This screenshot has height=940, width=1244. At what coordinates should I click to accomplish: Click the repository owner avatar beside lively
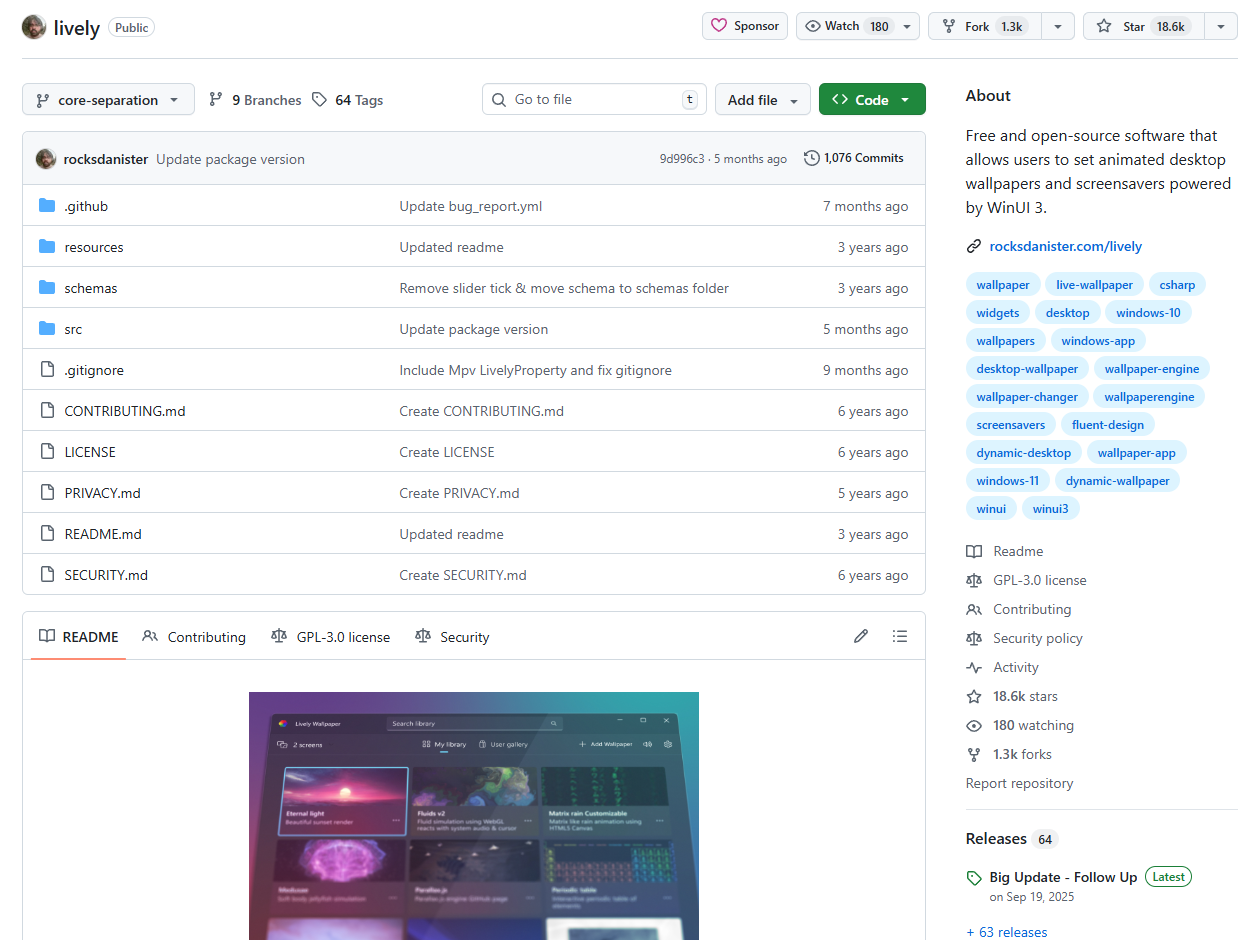pyautogui.click(x=34, y=27)
